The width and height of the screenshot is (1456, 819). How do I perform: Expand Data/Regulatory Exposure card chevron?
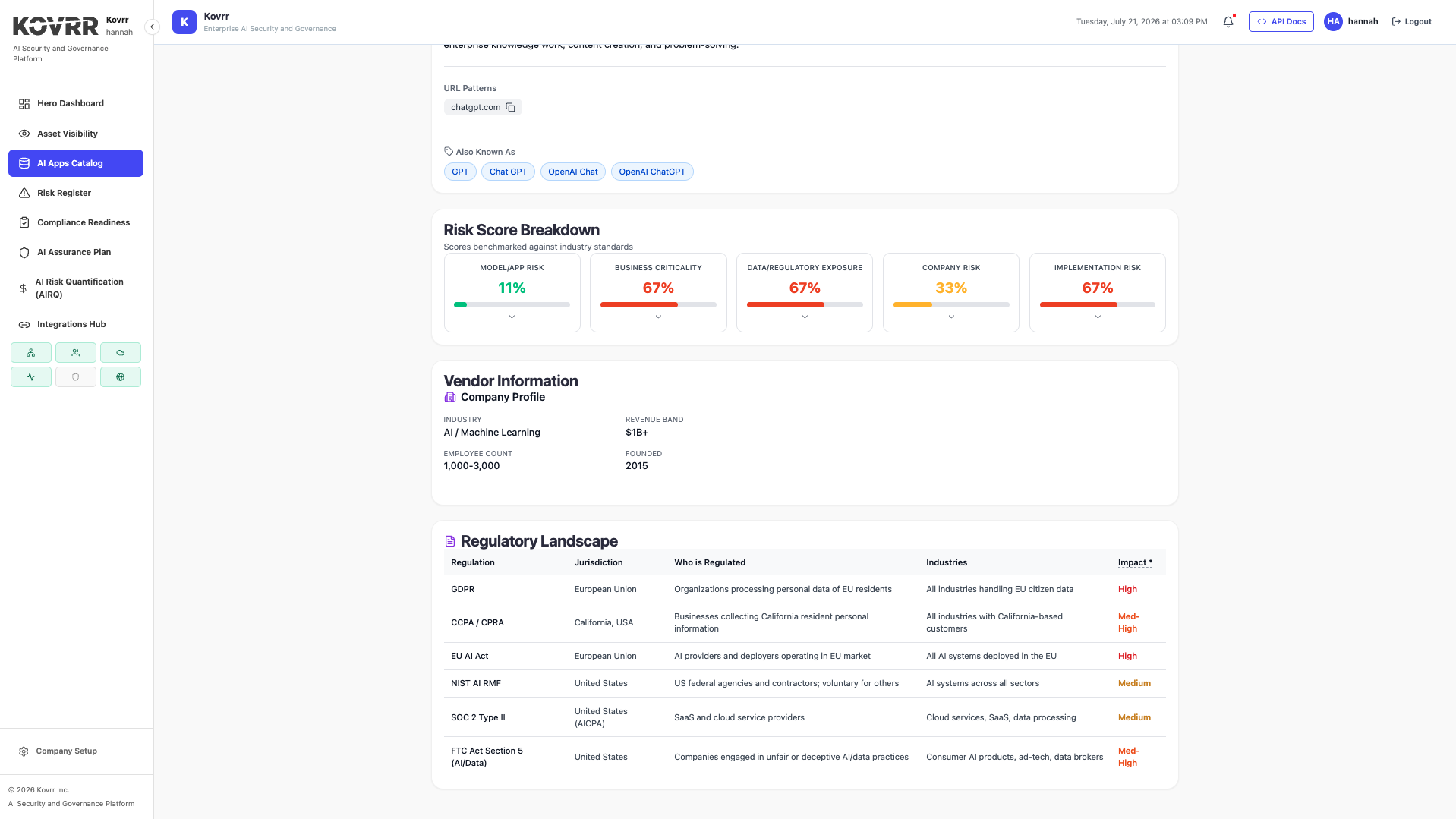(805, 317)
